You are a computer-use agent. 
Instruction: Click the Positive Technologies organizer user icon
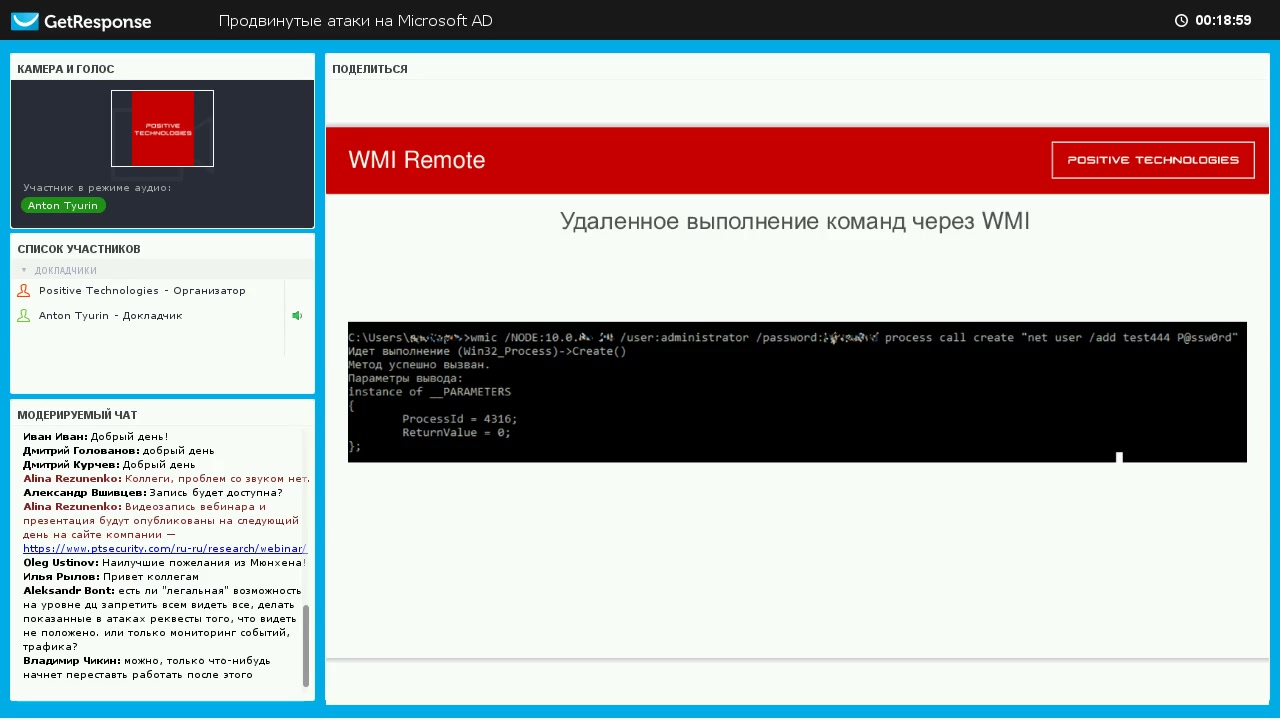click(24, 291)
